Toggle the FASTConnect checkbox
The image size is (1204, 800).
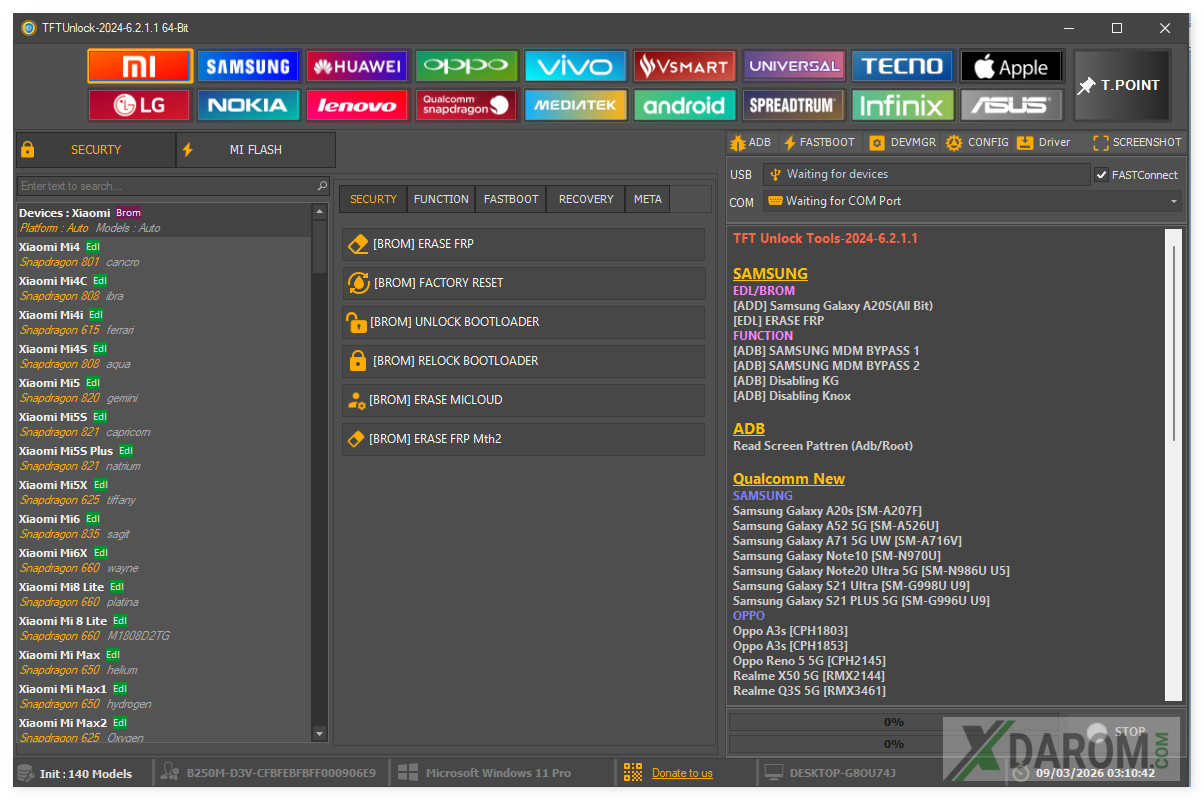pyautogui.click(x=1102, y=175)
